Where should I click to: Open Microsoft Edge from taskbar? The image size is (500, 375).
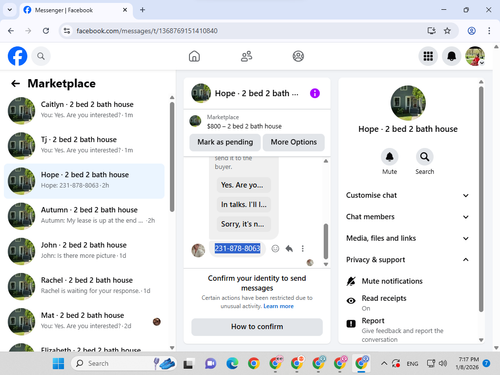pyautogui.click(x=232, y=363)
